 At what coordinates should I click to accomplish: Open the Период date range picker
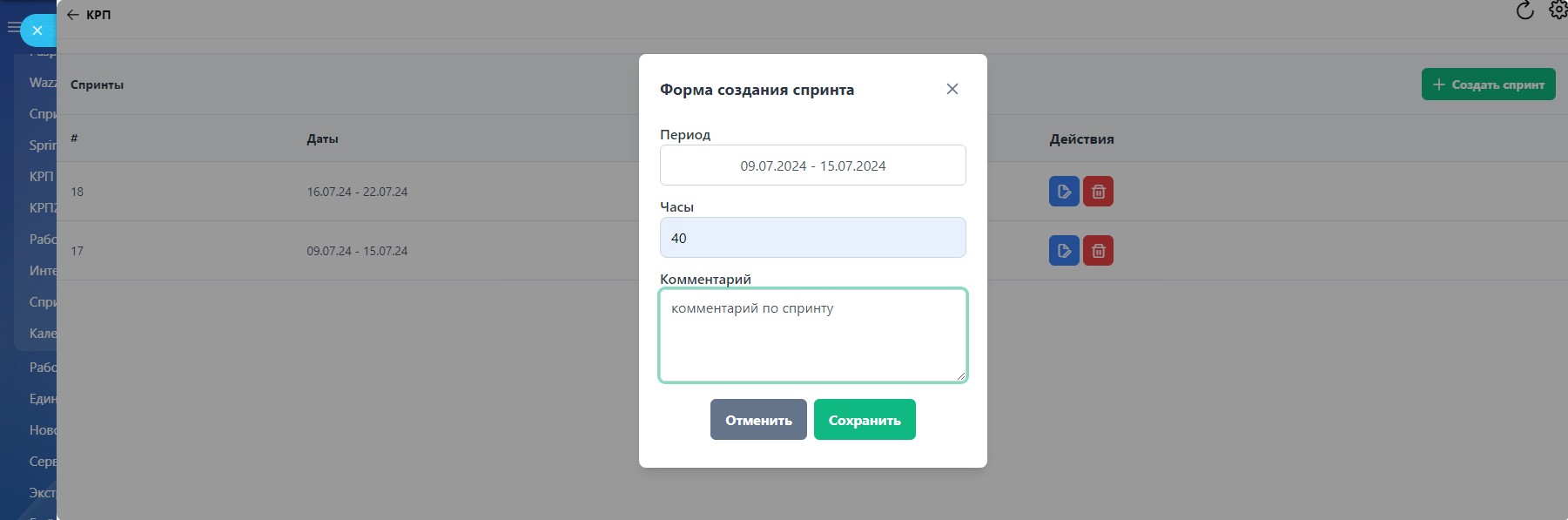pyautogui.click(x=812, y=165)
